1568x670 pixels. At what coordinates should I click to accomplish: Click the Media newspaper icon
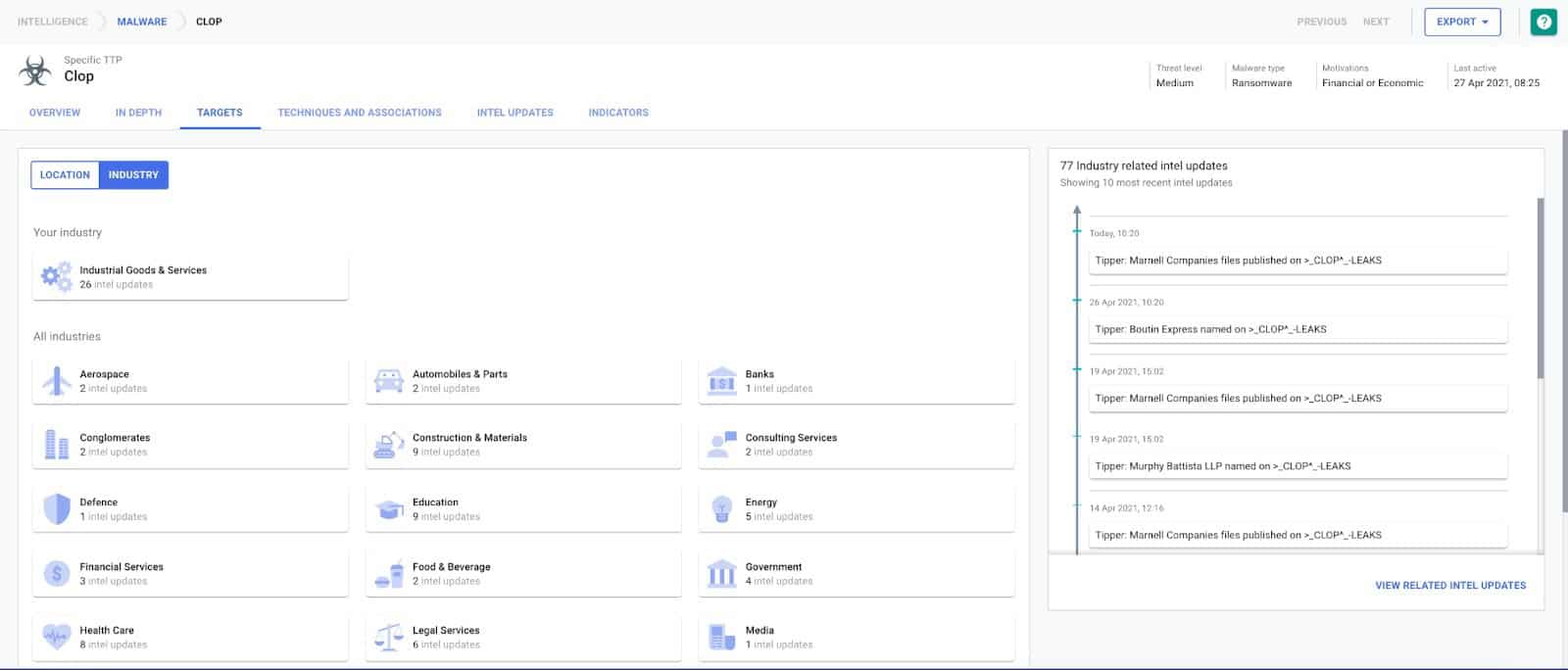point(722,638)
